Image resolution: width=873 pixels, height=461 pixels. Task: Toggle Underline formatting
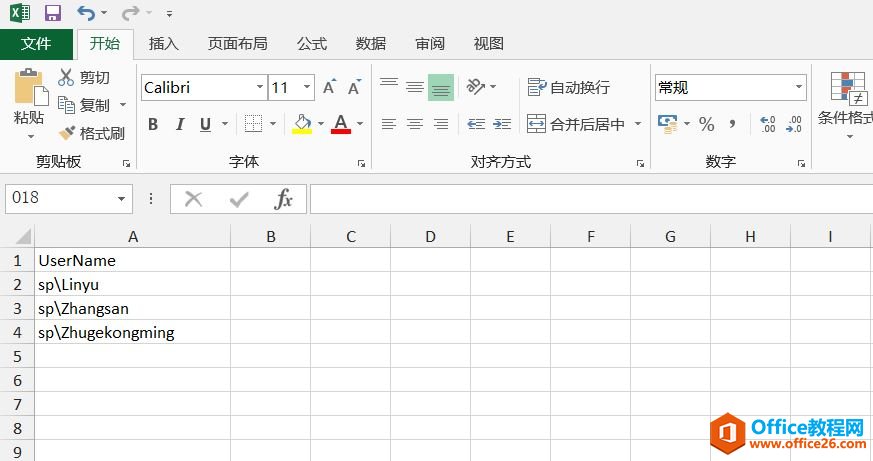[x=205, y=124]
